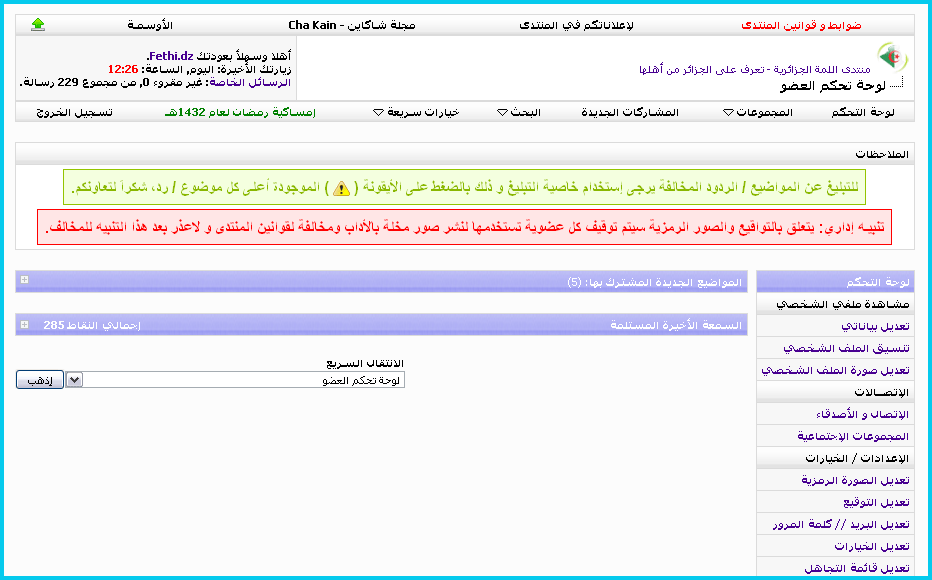Open المشاركات الجديدة in the navbar
The height and width of the screenshot is (580, 932).
pos(630,112)
